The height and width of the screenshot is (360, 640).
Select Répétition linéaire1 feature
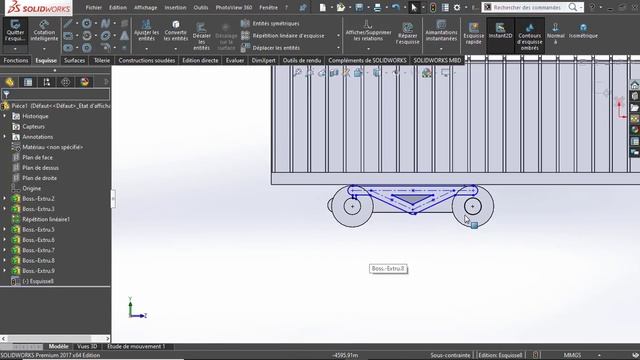pos(46,219)
